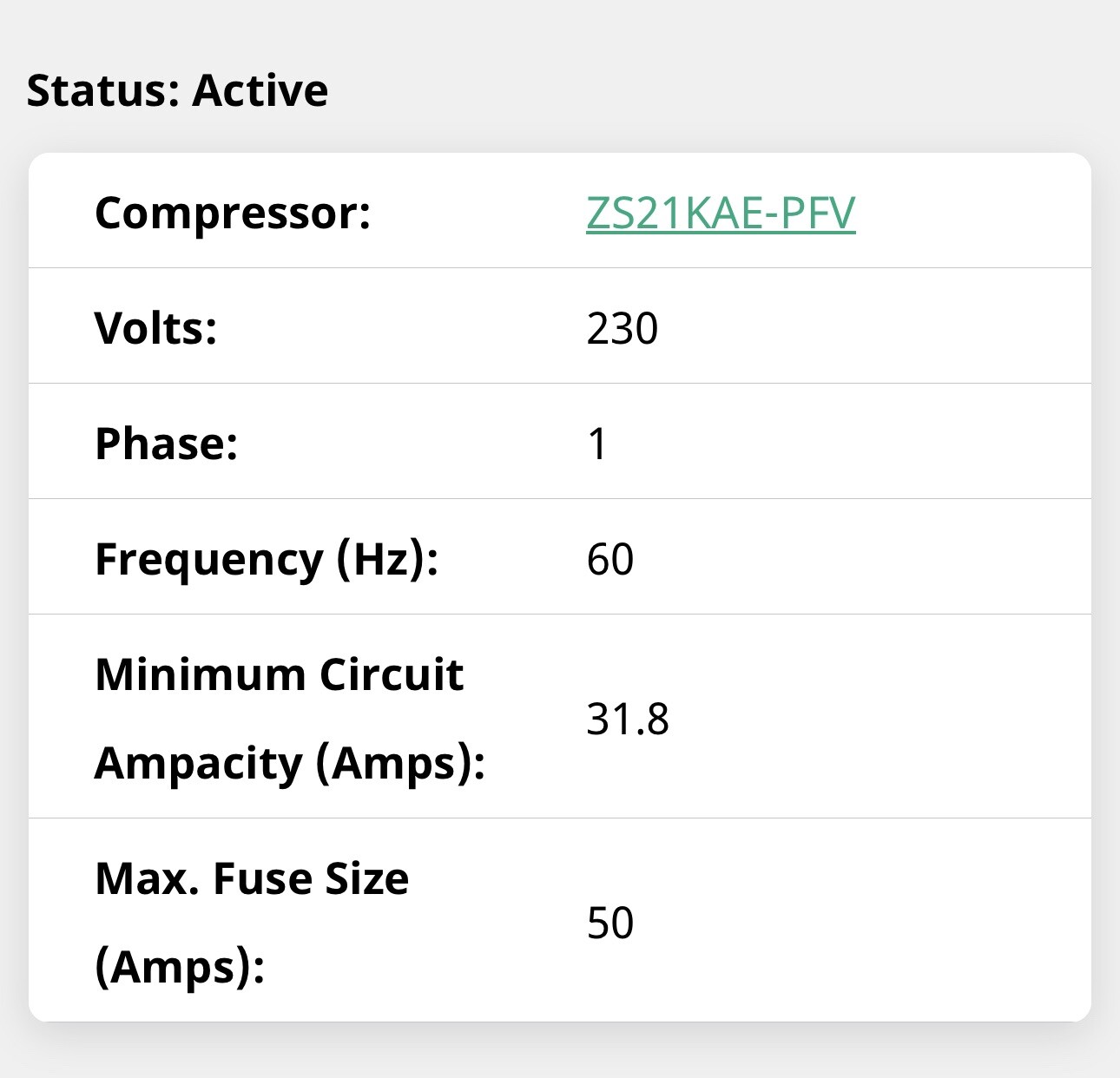Click the Volts: label

(155, 328)
